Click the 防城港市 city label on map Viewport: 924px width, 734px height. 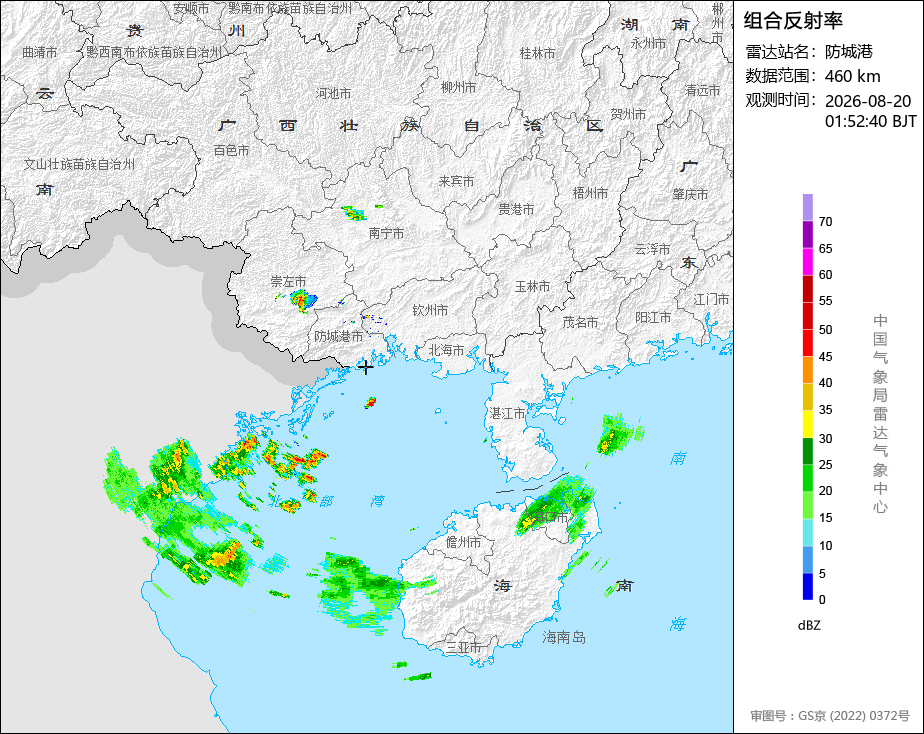338,336
